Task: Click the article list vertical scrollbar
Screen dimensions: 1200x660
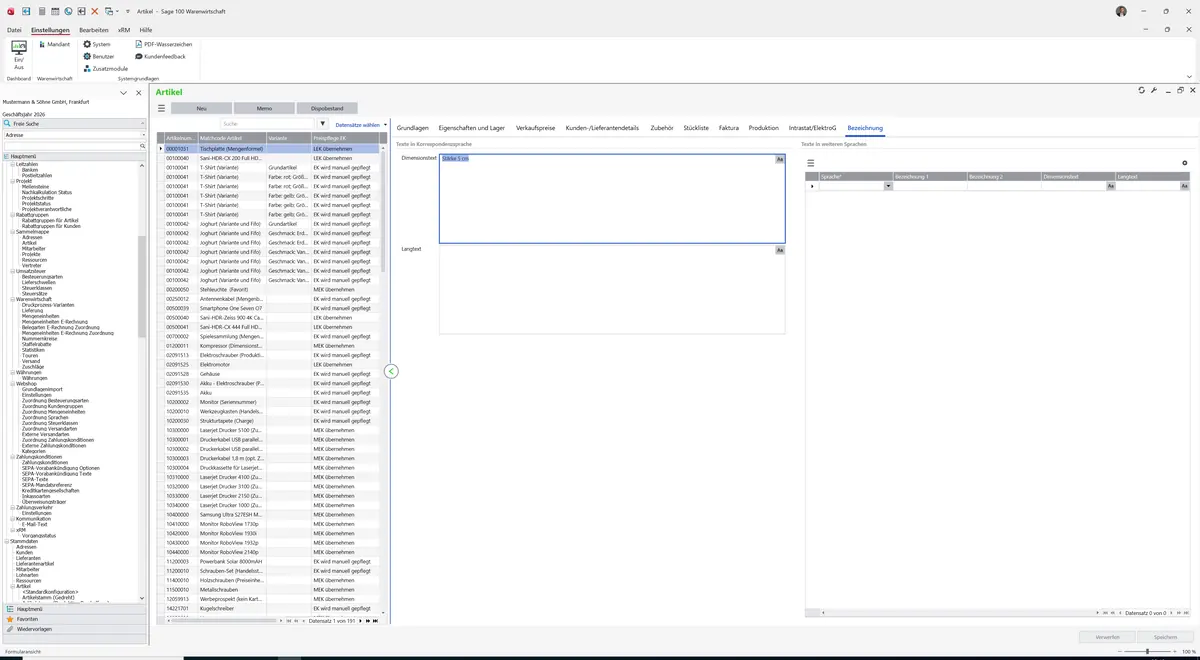Action: (382, 210)
